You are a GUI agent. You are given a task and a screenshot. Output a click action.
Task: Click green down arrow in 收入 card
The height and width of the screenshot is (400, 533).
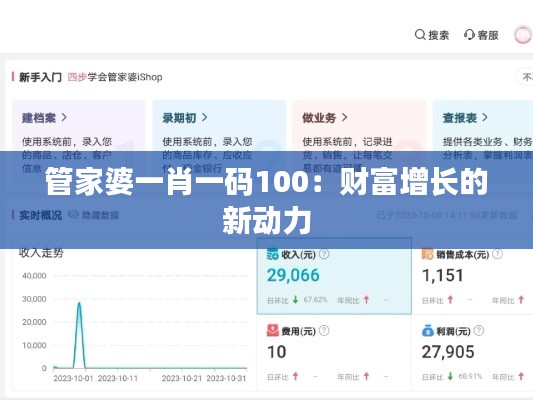point(295,300)
